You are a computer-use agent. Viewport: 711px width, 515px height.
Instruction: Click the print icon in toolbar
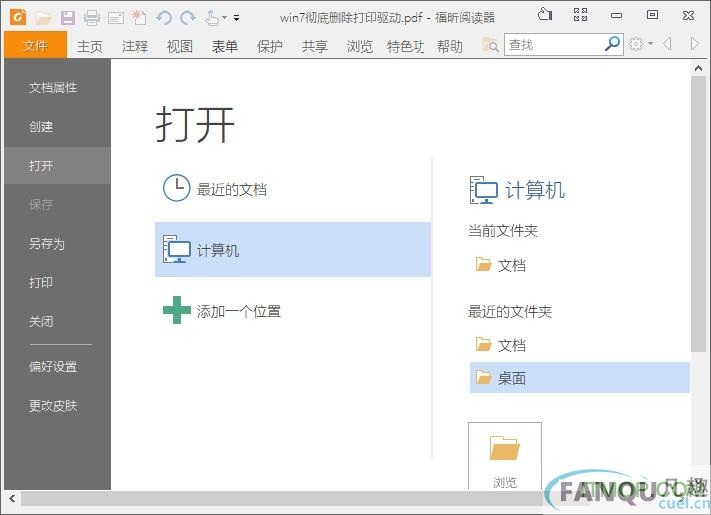pyautogui.click(x=92, y=18)
